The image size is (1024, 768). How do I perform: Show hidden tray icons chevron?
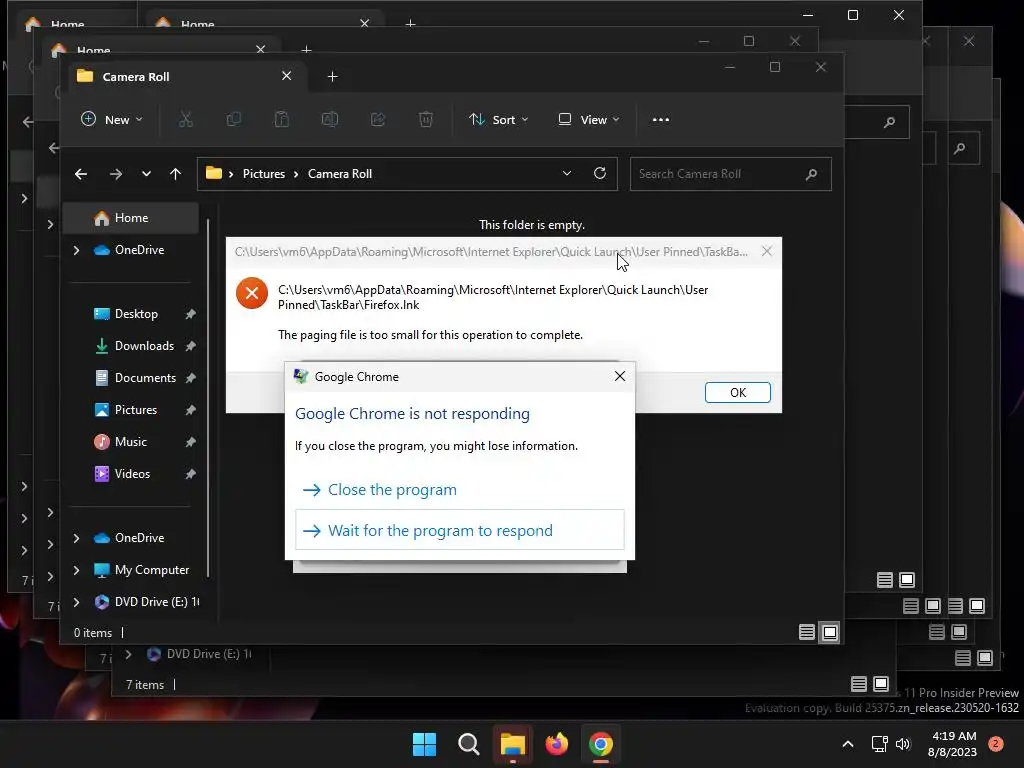(848, 744)
